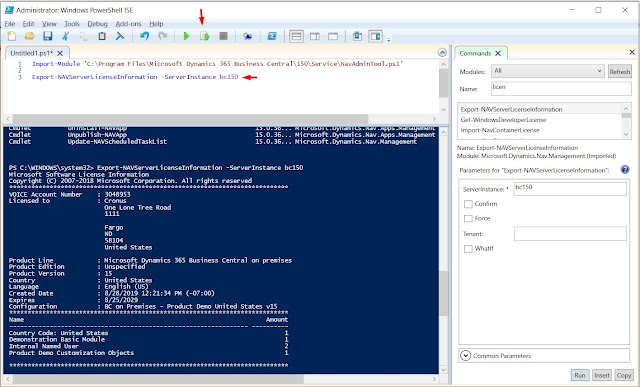Viewport: 640px width, 387px height.
Task: Click the Export-NAVServerLicenseInformation line in the script
Action: tap(135, 77)
